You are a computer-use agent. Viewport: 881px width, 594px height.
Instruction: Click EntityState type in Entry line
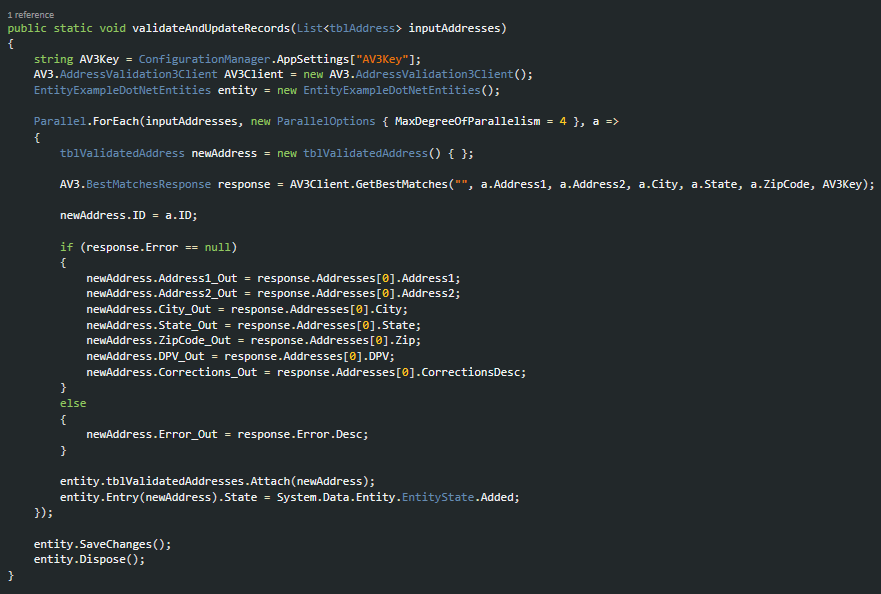coord(438,497)
